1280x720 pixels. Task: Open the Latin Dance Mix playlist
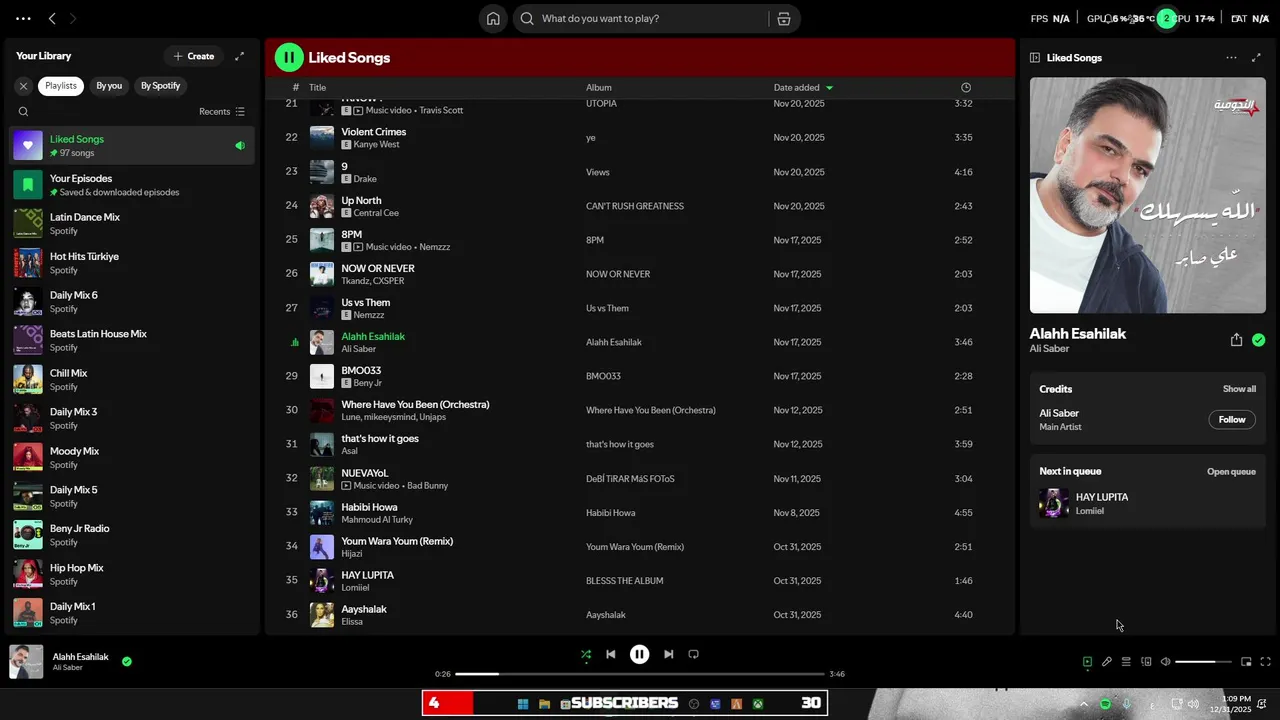(x=131, y=224)
